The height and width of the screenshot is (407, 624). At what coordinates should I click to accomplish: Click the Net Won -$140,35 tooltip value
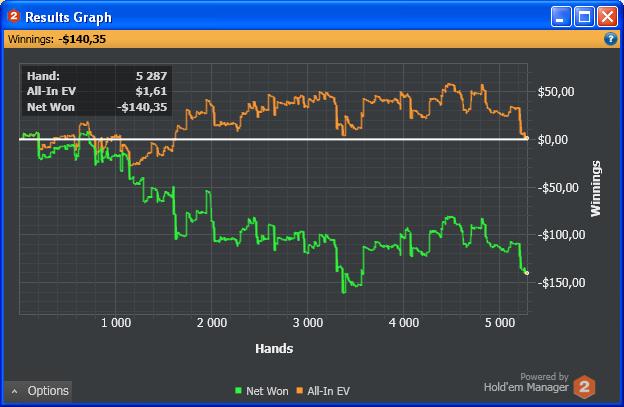point(142,107)
